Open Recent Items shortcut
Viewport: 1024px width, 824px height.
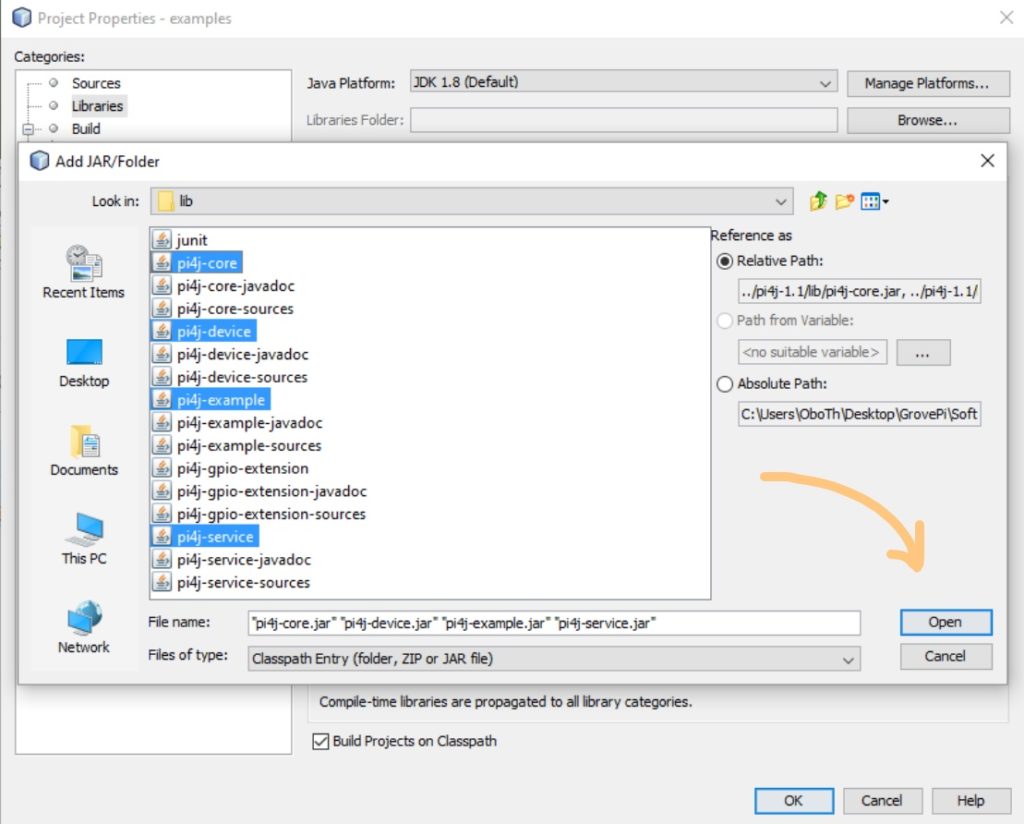(84, 272)
